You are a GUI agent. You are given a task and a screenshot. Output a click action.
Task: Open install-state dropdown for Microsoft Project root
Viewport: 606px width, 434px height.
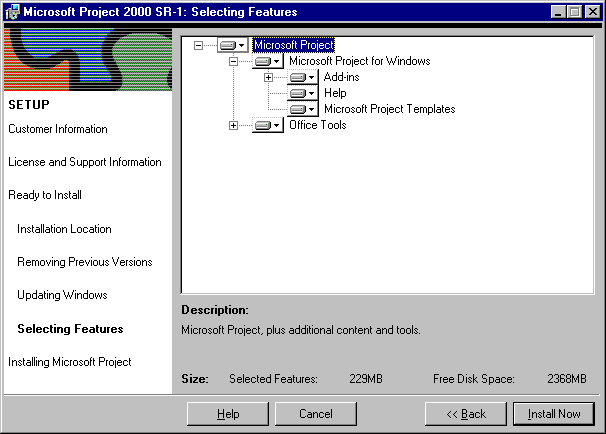point(232,45)
